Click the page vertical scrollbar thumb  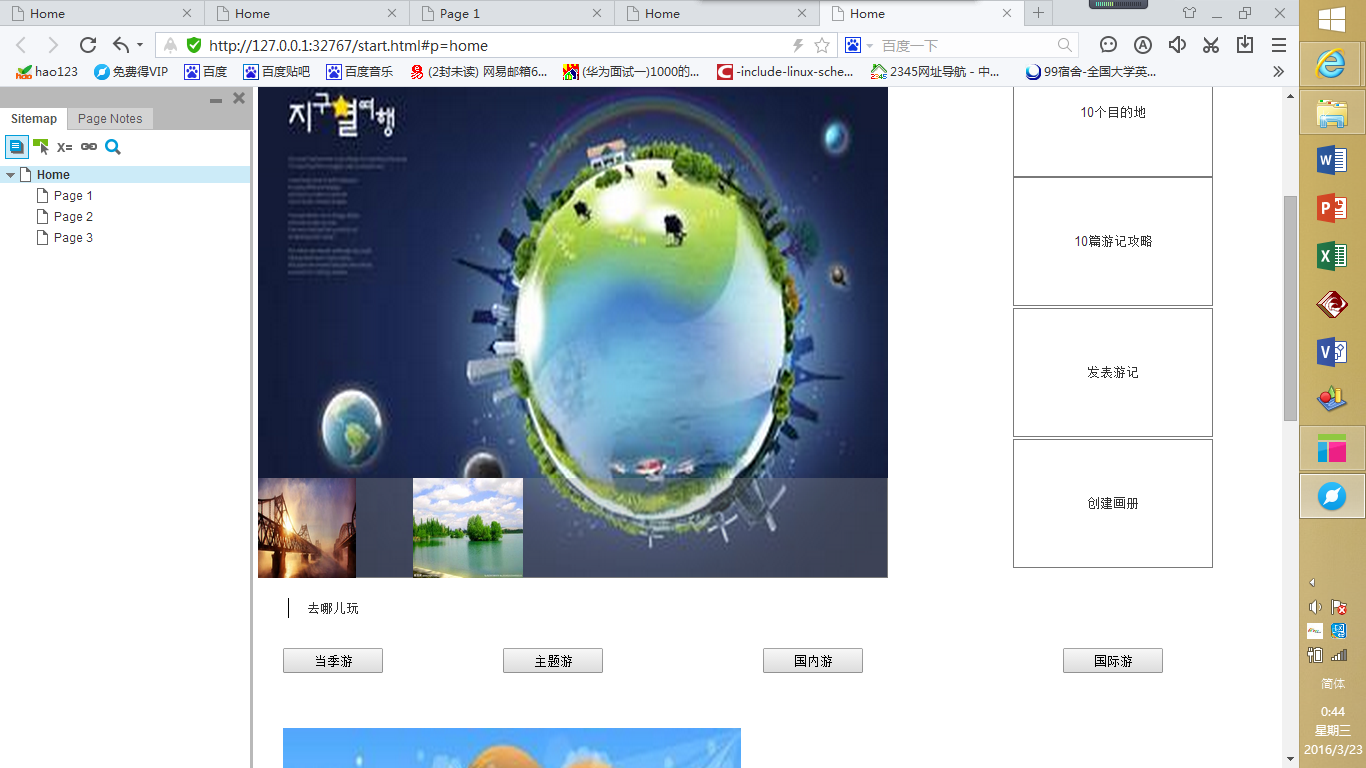(1290, 308)
